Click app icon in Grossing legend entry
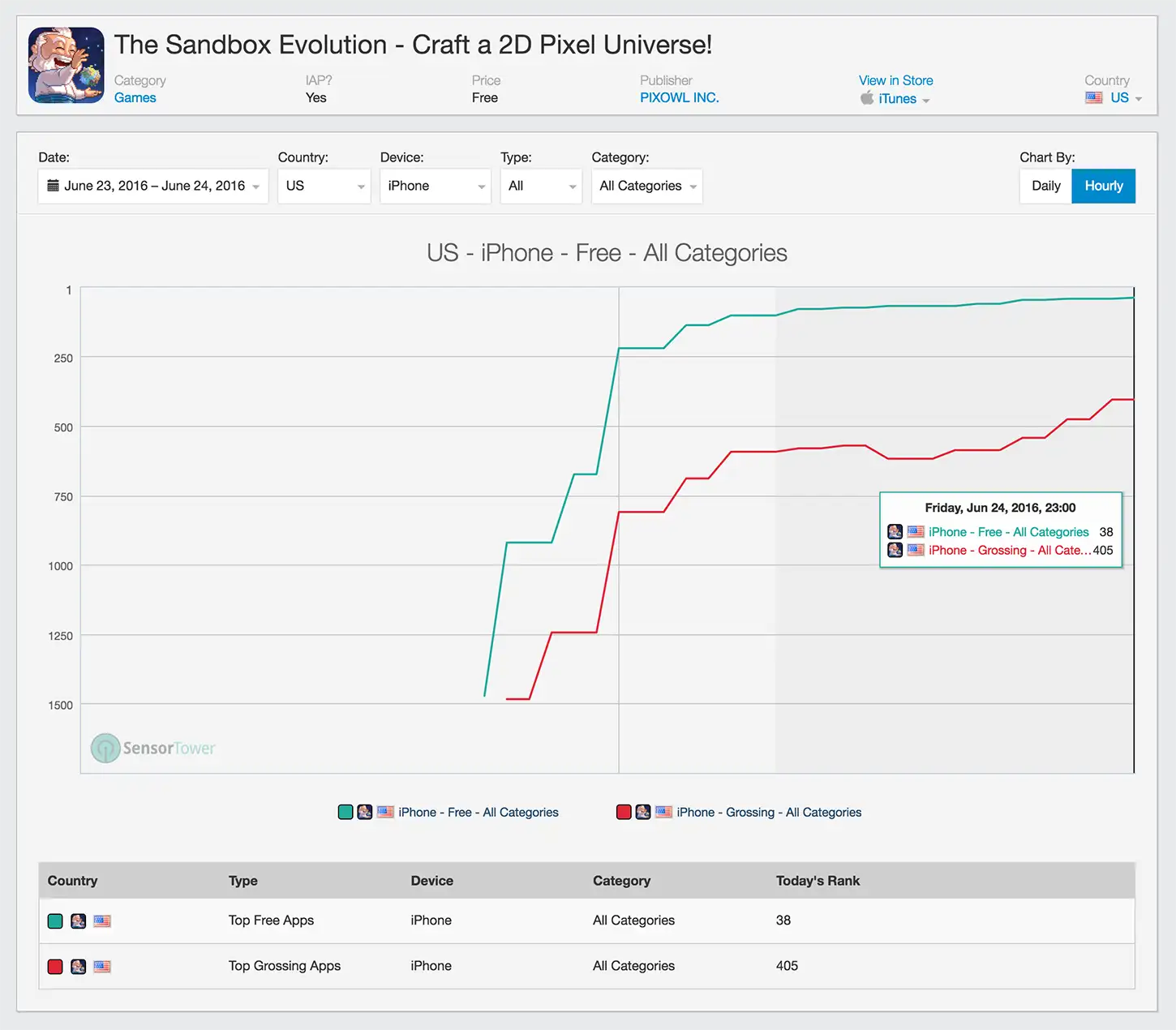The width and height of the screenshot is (1176, 1030). point(643,812)
